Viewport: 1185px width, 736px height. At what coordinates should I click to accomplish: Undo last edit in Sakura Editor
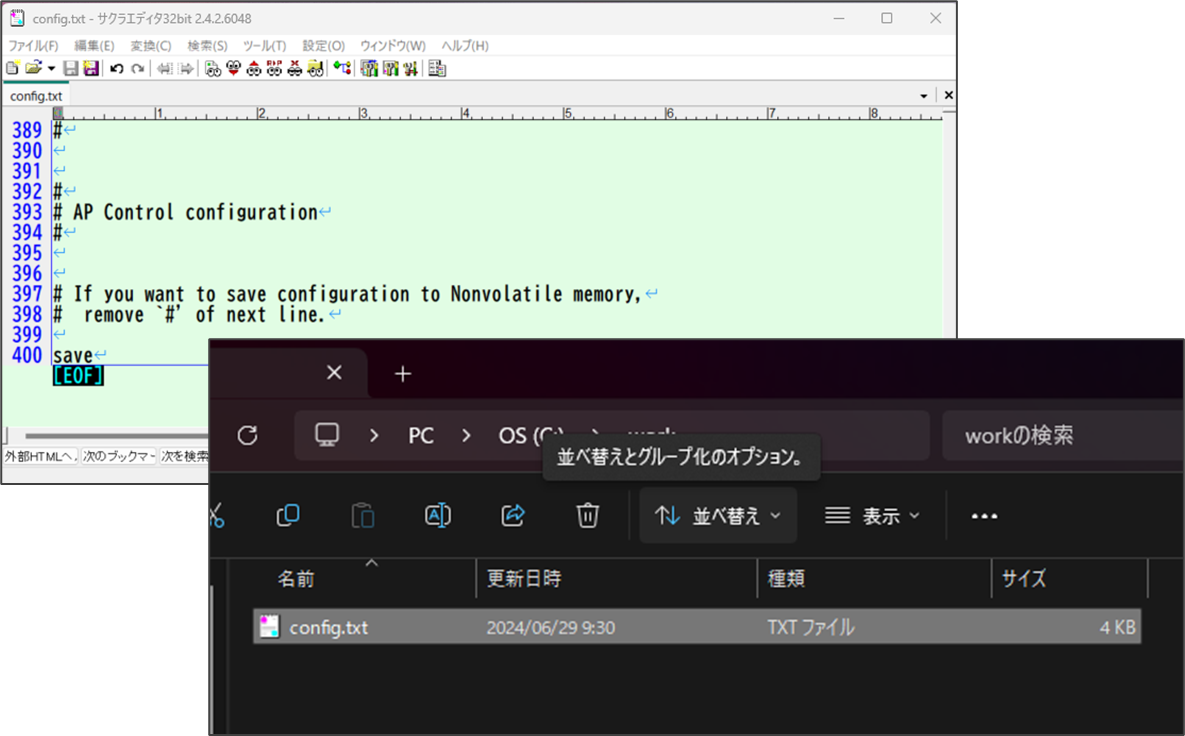(x=116, y=69)
